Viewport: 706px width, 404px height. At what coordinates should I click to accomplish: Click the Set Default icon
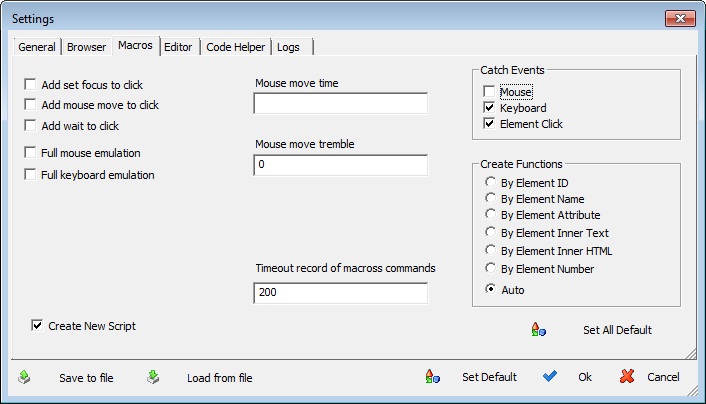(x=432, y=377)
